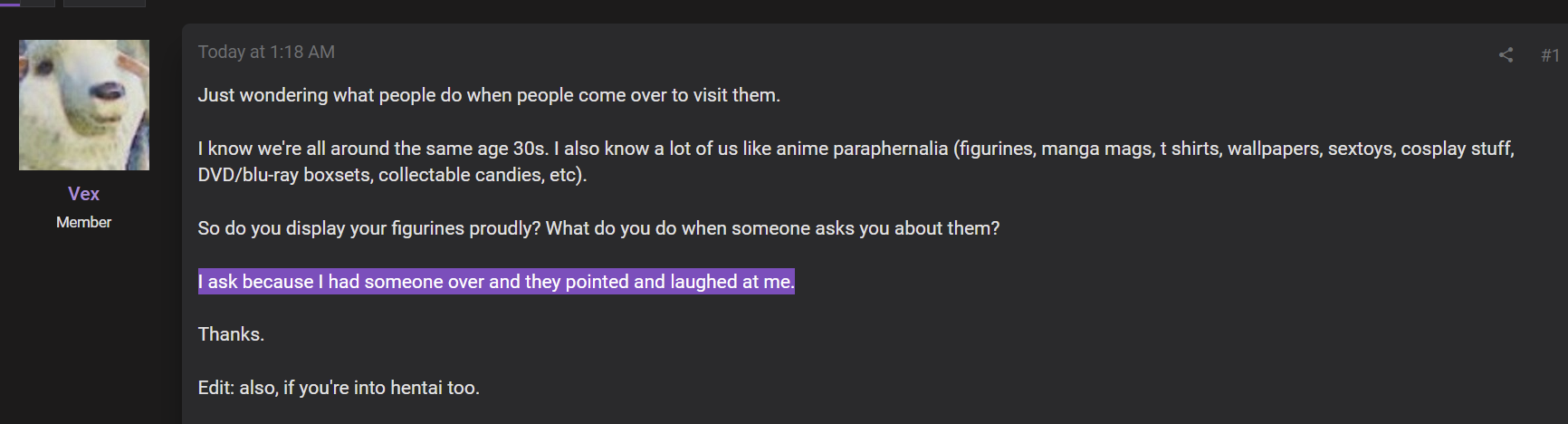The height and width of the screenshot is (424, 1568).
Task: Open Vex's sheep avatar image
Action: tap(84, 105)
